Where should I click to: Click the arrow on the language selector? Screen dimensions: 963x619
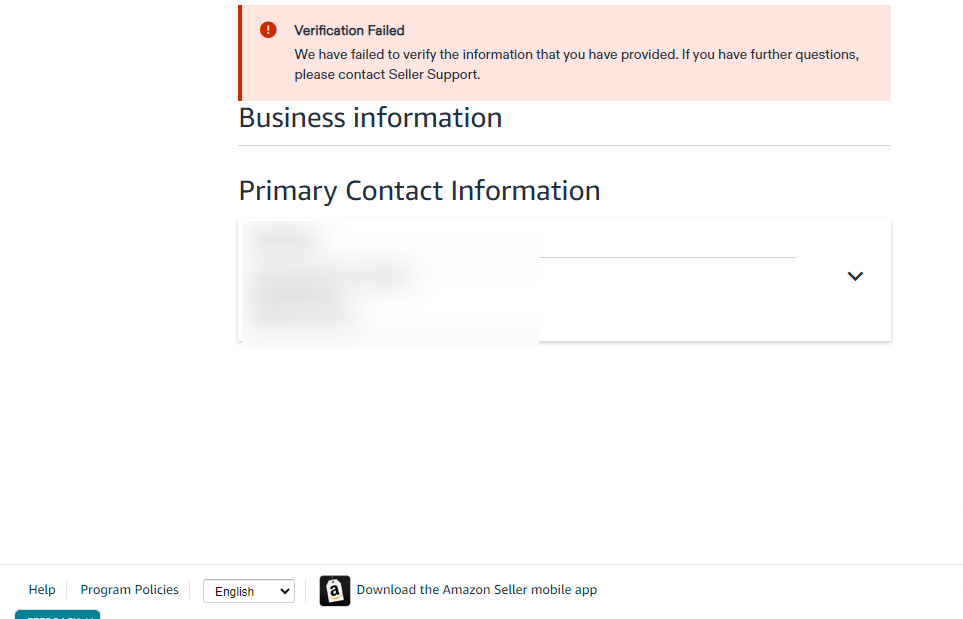pos(284,591)
